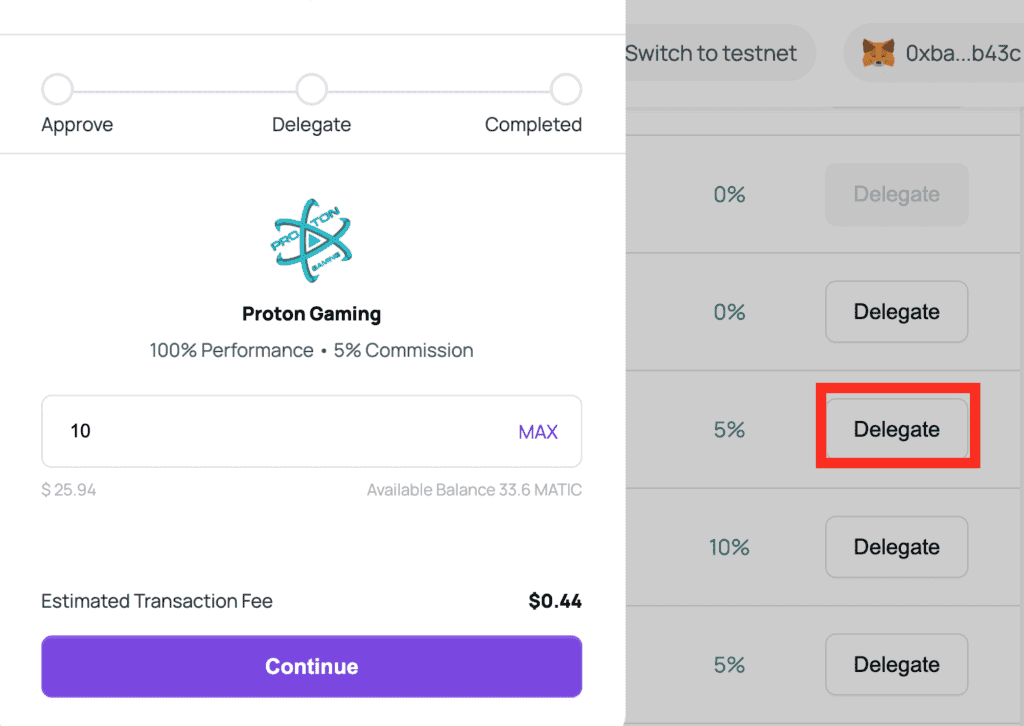The height and width of the screenshot is (726, 1024).
Task: Click the disabled grayed-out Delegate button
Action: tap(896, 194)
